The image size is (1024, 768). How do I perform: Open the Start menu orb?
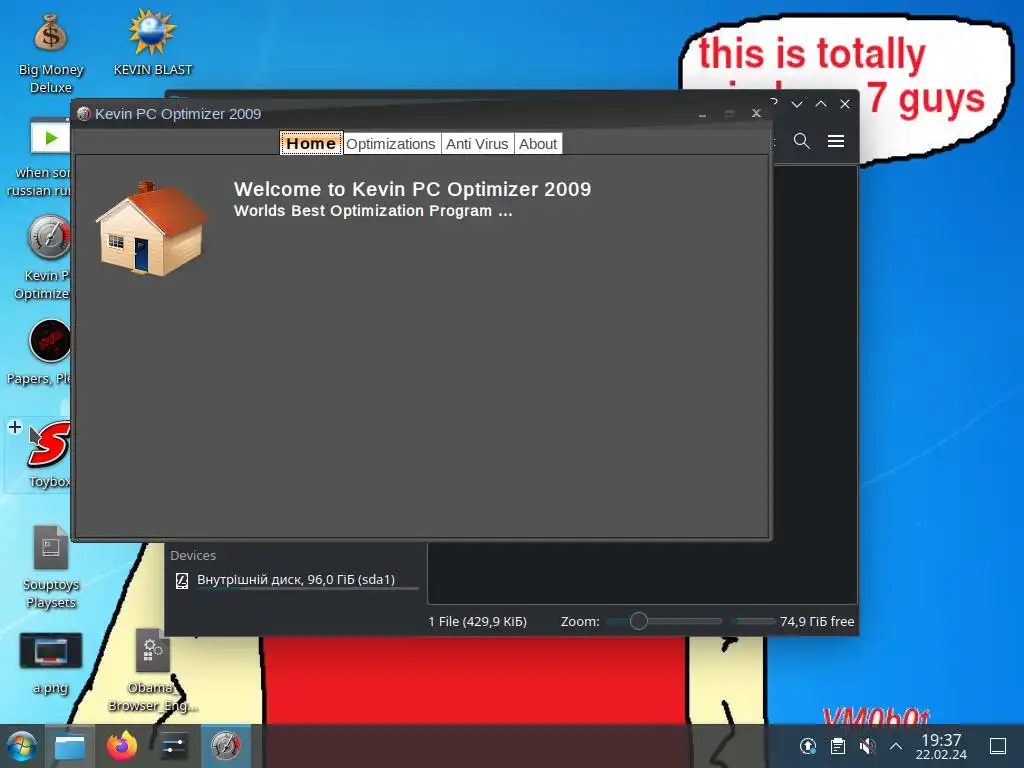click(x=22, y=746)
